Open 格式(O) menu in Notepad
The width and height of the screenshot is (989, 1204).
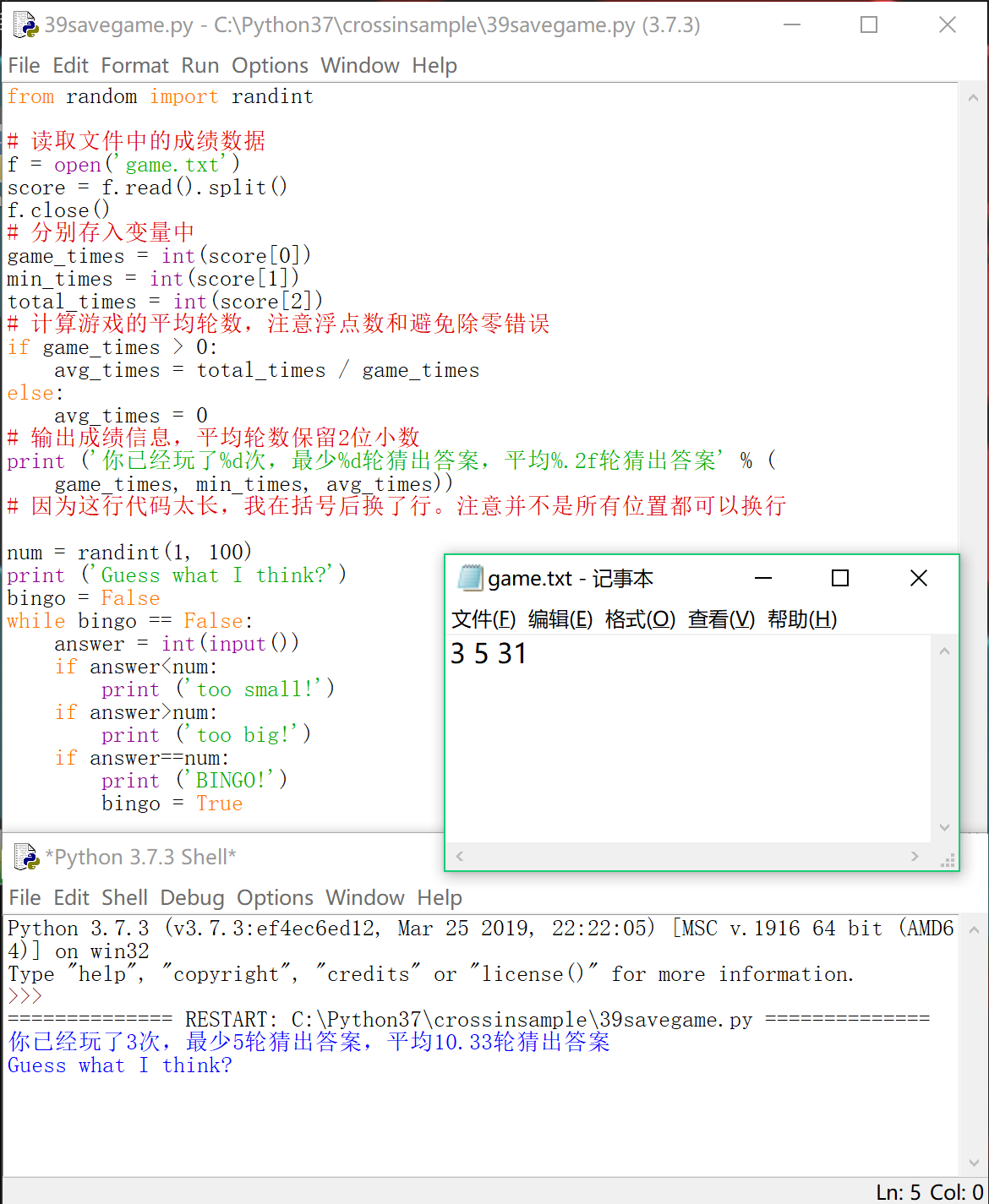[x=640, y=619]
